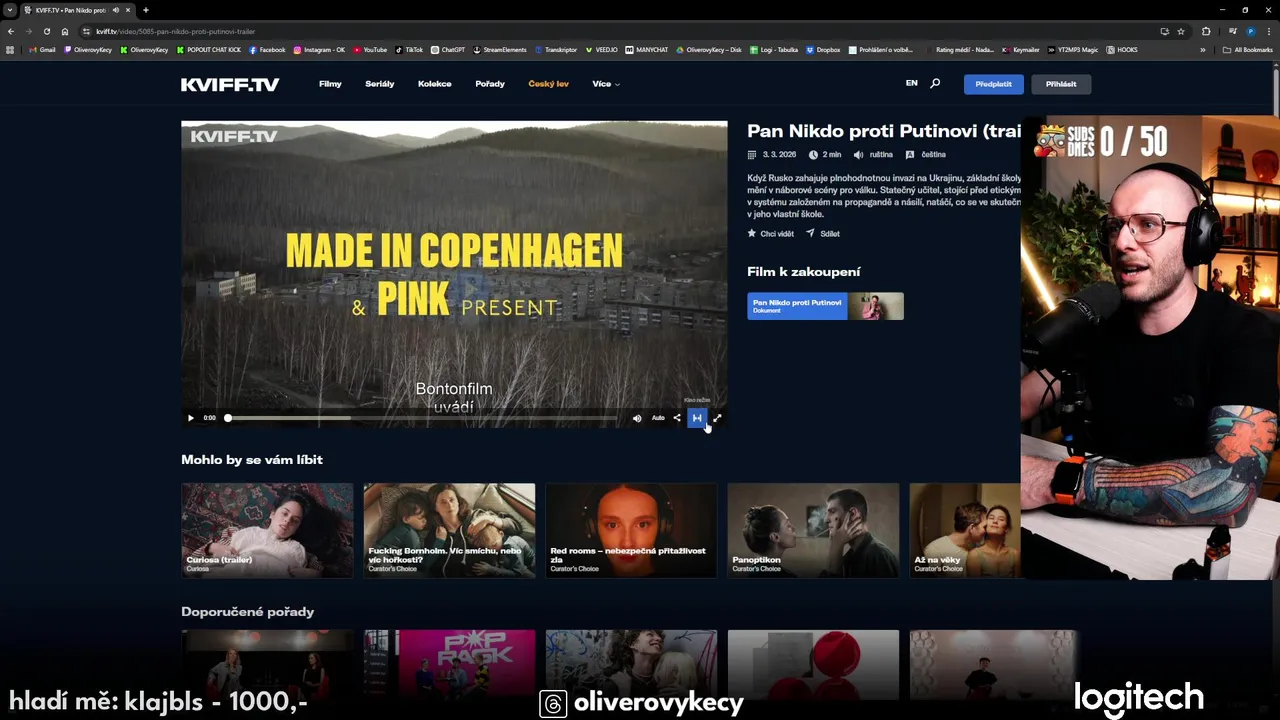Image resolution: width=1280 pixels, height=720 pixels.
Task: Open the OliverovyKecy – Disk bookmark
Action: [x=709, y=49]
